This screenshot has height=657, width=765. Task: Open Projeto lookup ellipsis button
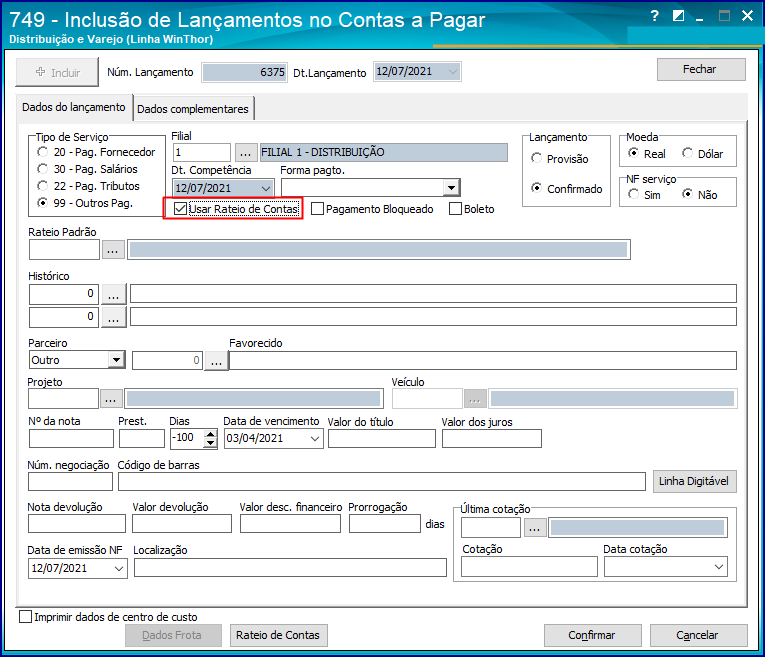[111, 399]
